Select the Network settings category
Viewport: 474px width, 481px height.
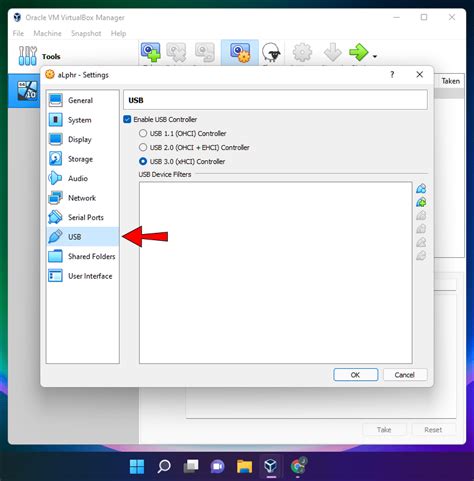[x=82, y=198]
